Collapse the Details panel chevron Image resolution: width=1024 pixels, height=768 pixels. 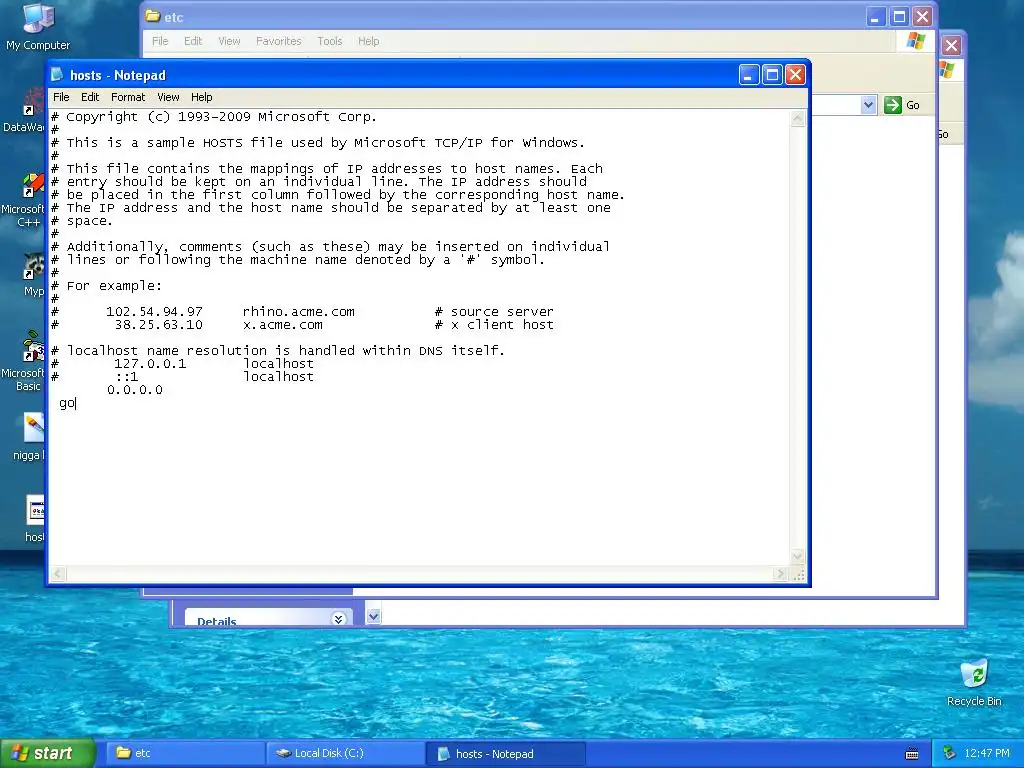[338, 618]
